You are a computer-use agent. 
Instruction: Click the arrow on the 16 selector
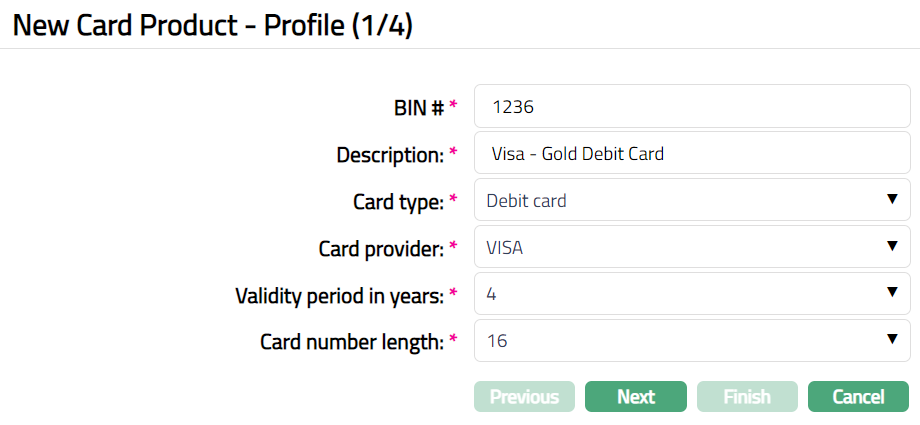tap(892, 340)
